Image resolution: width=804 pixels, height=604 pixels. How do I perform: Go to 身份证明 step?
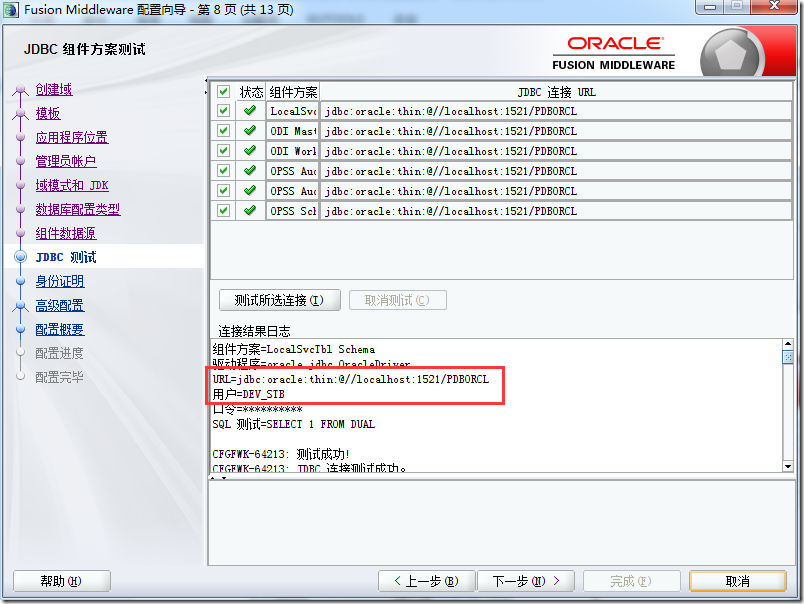coord(60,281)
